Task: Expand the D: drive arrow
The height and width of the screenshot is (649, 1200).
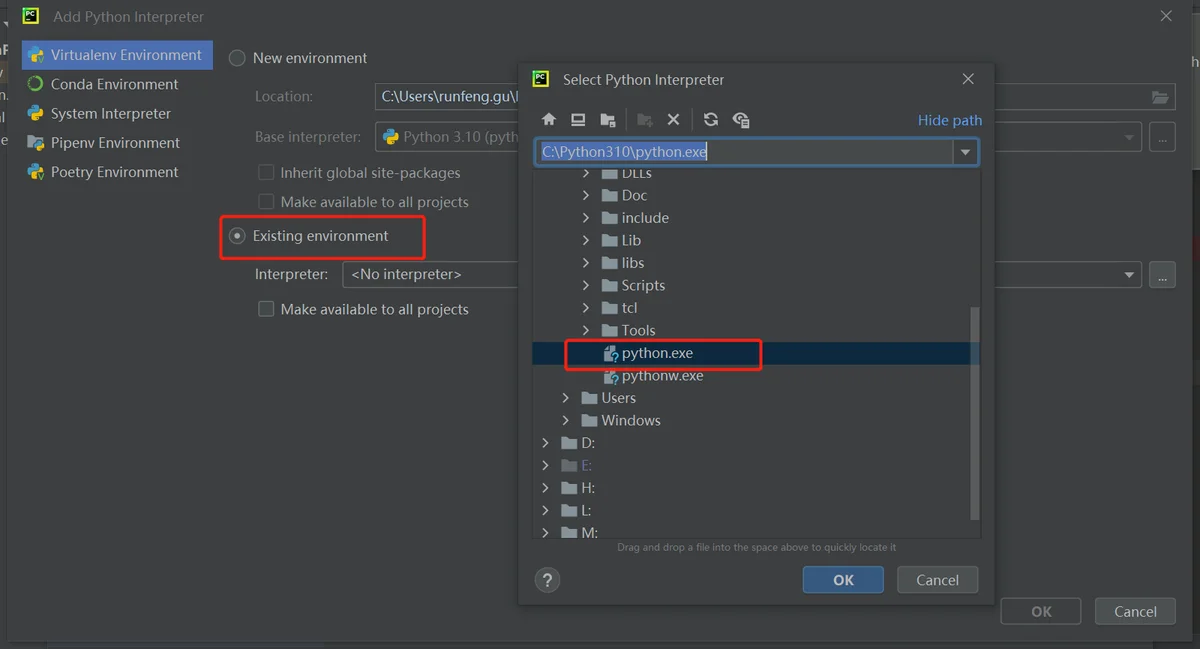Action: (545, 443)
